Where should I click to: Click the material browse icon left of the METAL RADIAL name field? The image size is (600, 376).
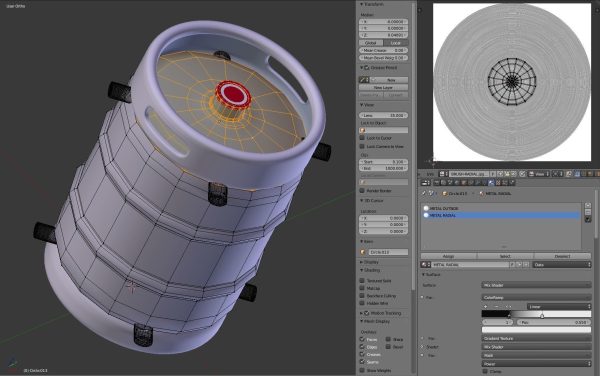(425, 264)
